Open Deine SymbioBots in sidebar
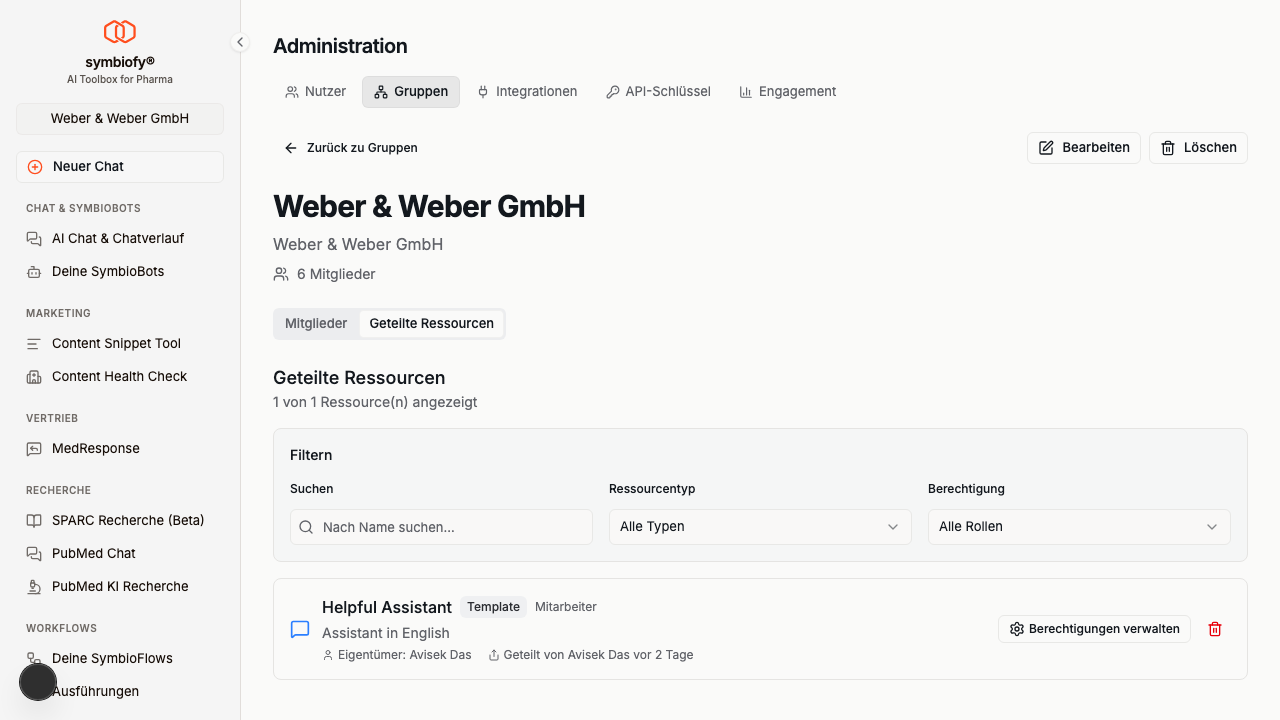The width and height of the screenshot is (1280, 720). point(108,272)
